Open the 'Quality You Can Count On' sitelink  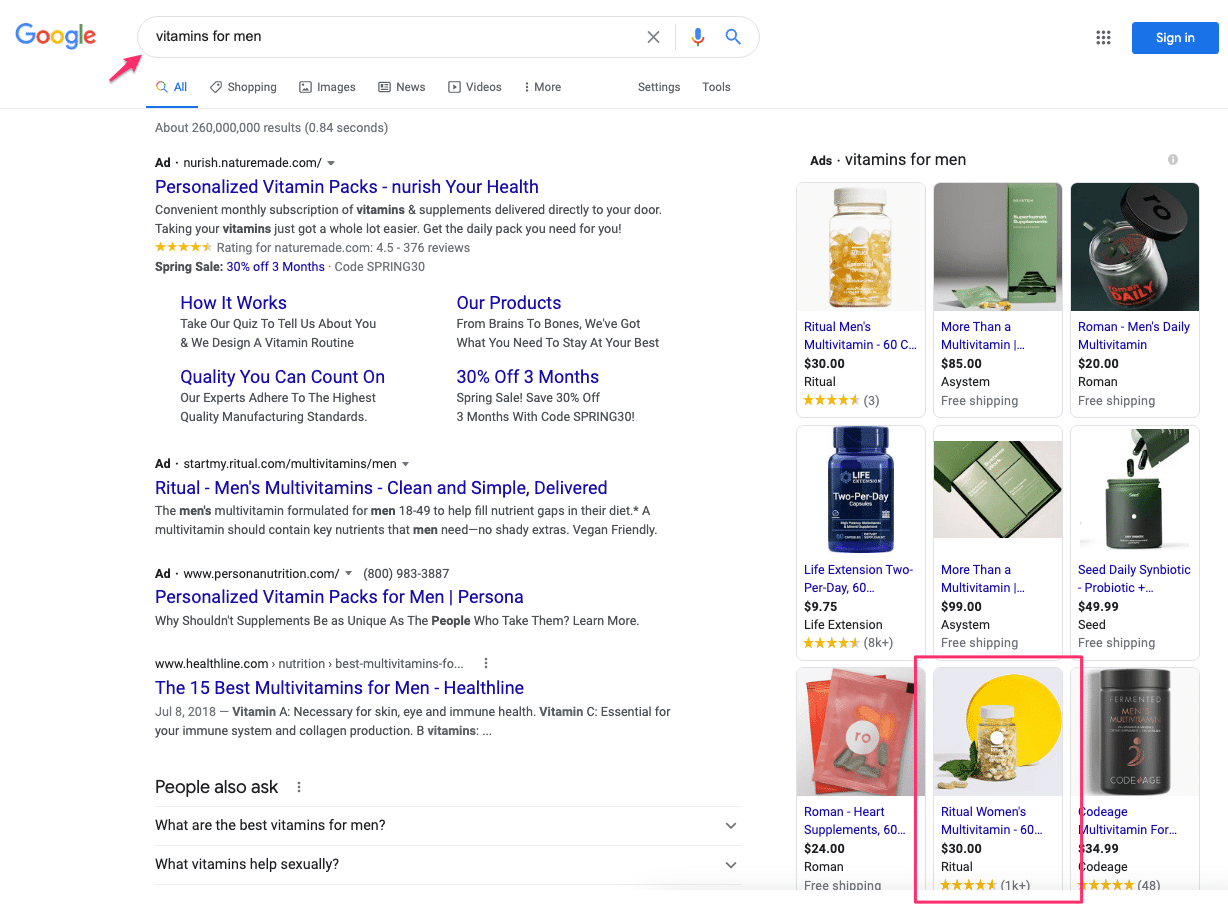click(x=282, y=377)
